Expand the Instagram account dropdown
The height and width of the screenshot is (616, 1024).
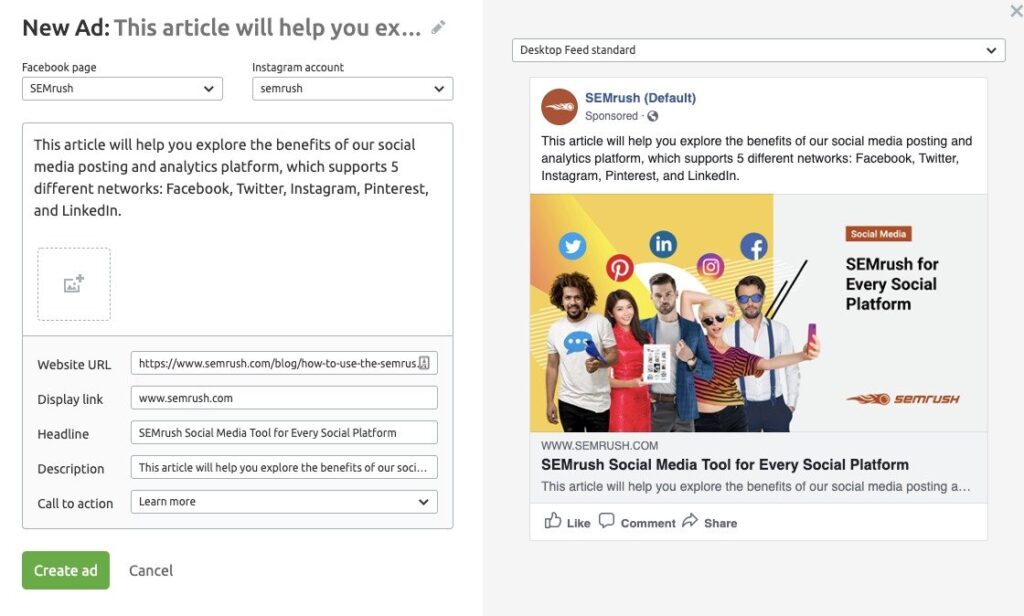tap(352, 88)
